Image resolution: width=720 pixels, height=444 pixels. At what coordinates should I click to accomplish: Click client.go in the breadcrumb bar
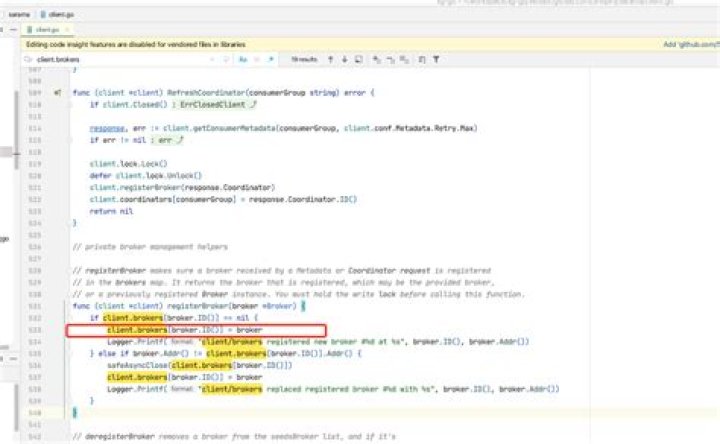[x=57, y=15]
